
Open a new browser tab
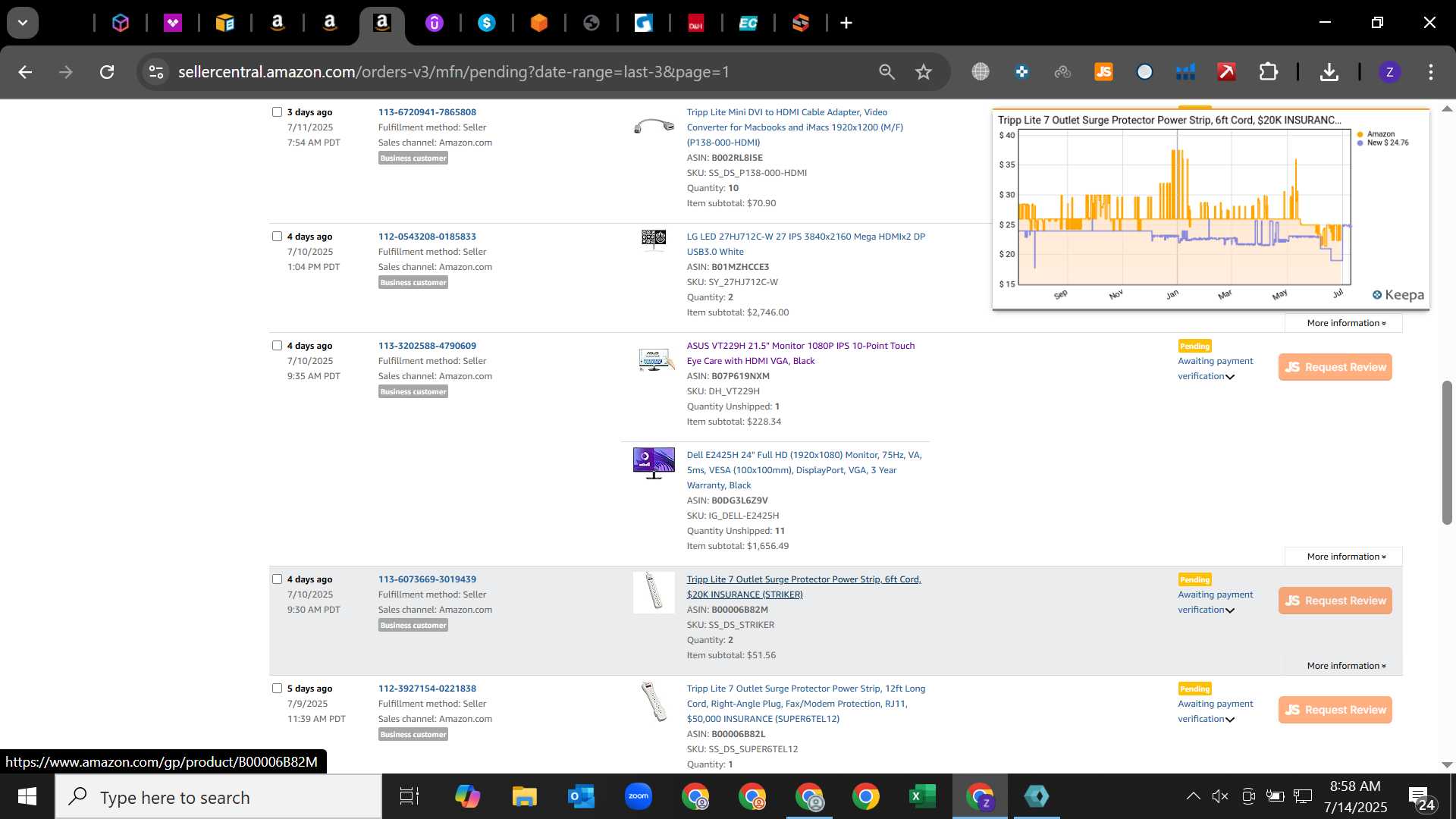pyautogui.click(x=846, y=23)
